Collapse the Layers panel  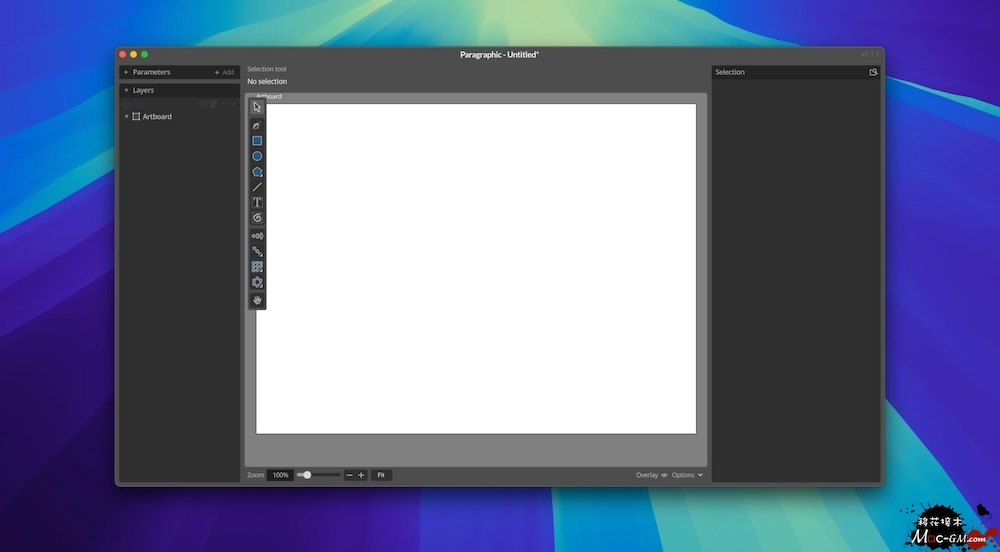point(126,90)
